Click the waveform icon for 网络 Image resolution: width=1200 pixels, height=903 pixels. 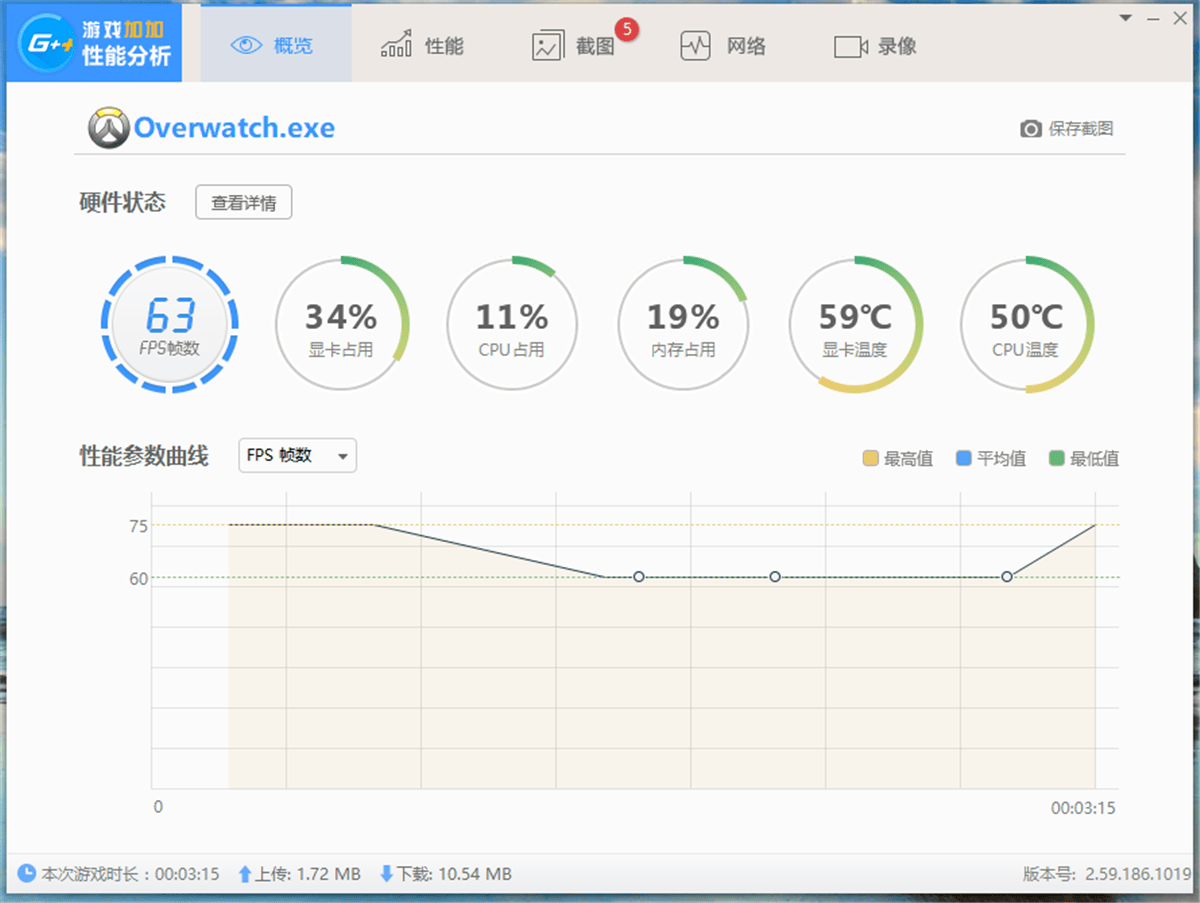coord(695,46)
